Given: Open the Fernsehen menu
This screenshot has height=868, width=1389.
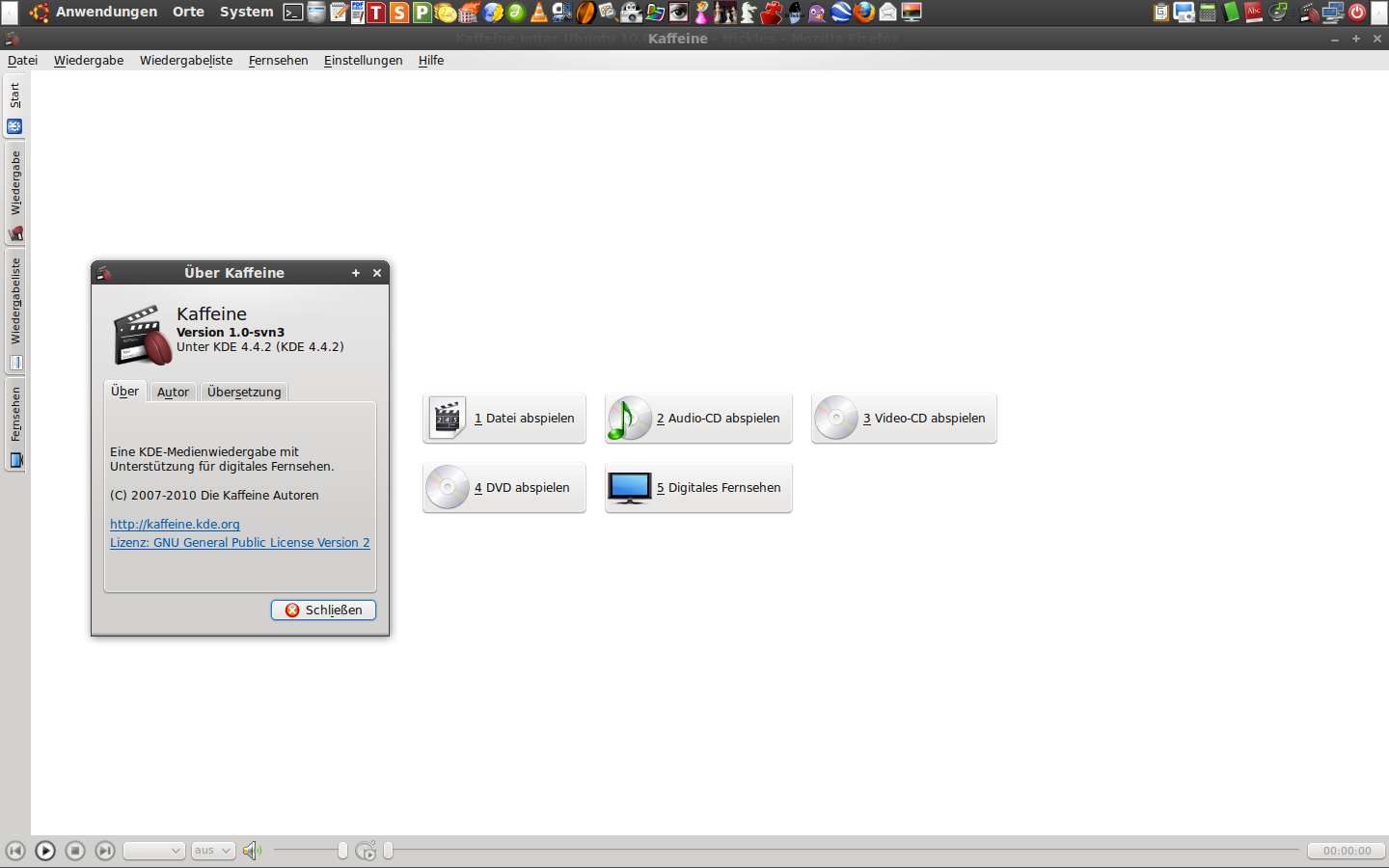Looking at the screenshot, I should coord(279,60).
